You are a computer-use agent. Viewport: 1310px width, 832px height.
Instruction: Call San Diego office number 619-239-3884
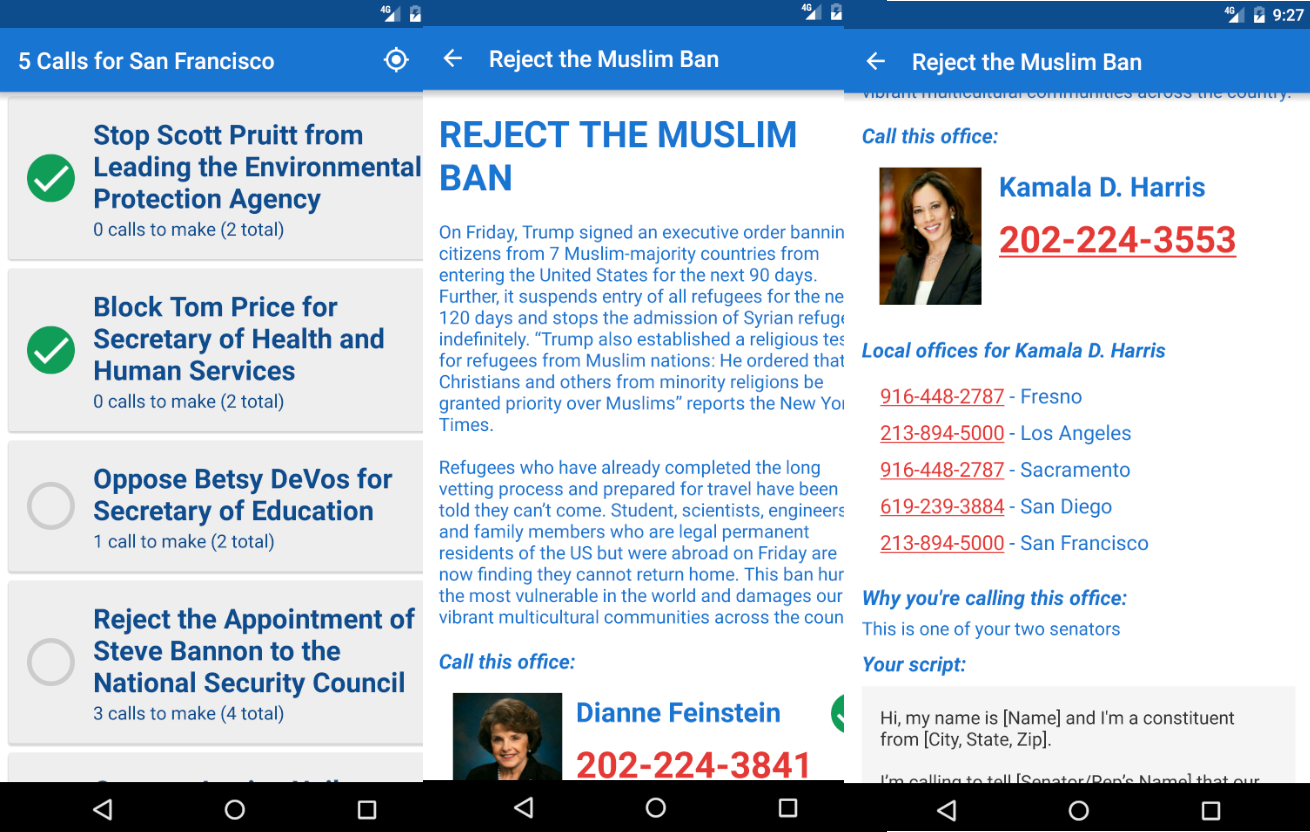pyautogui.click(x=942, y=507)
